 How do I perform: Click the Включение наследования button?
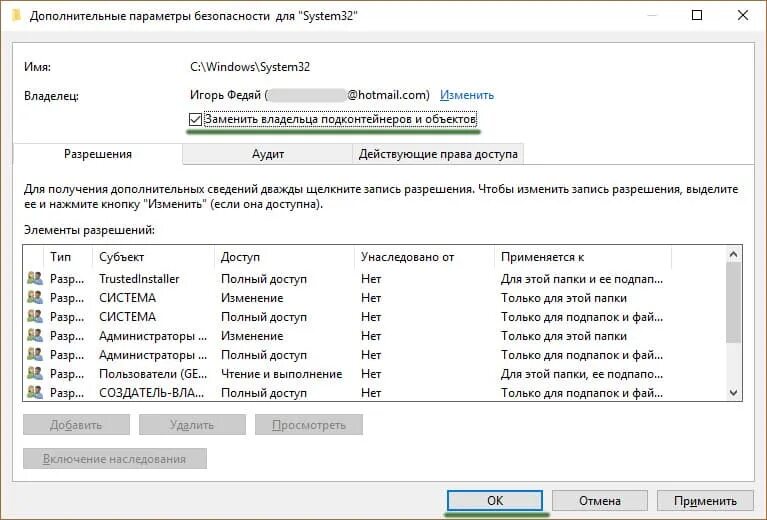(x=114, y=458)
